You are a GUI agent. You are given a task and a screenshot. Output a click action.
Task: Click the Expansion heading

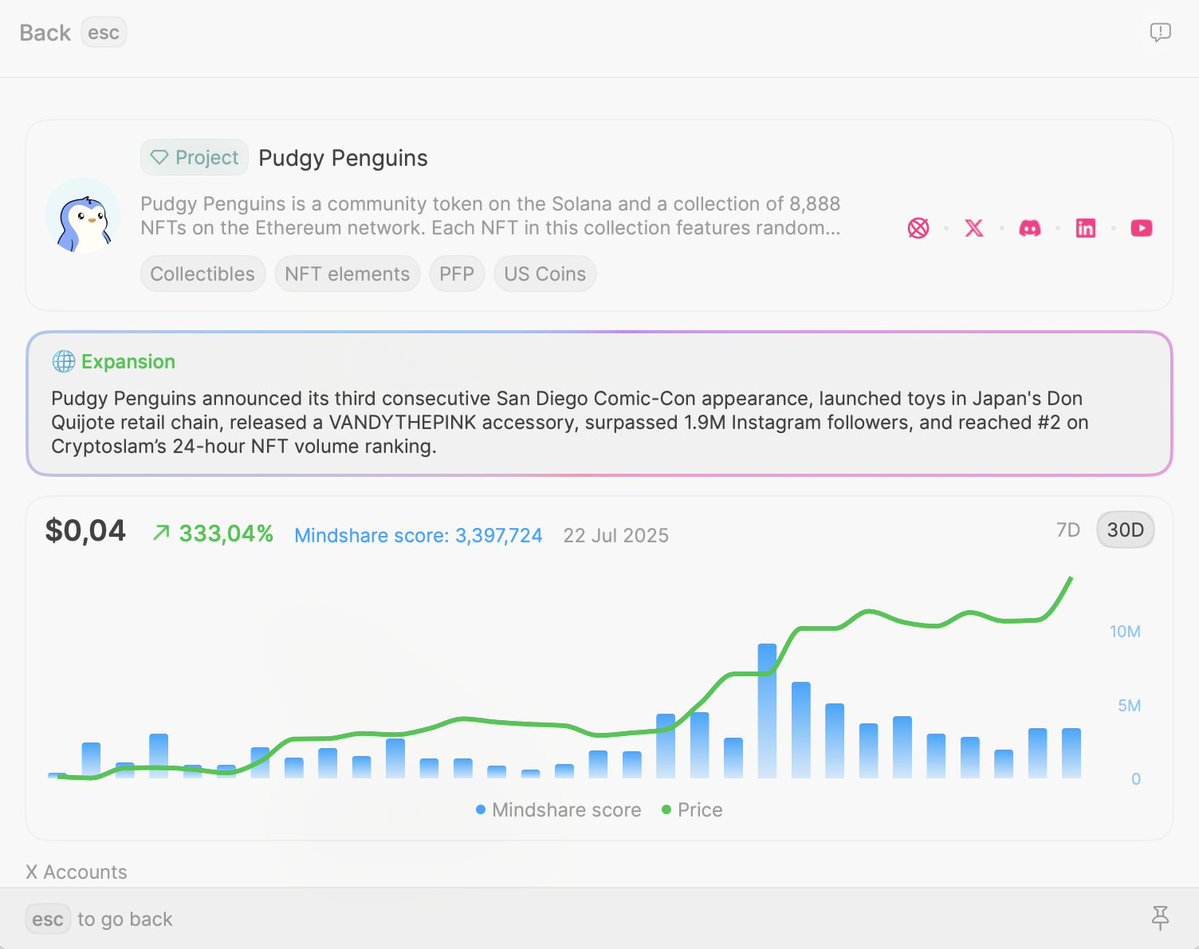128,361
